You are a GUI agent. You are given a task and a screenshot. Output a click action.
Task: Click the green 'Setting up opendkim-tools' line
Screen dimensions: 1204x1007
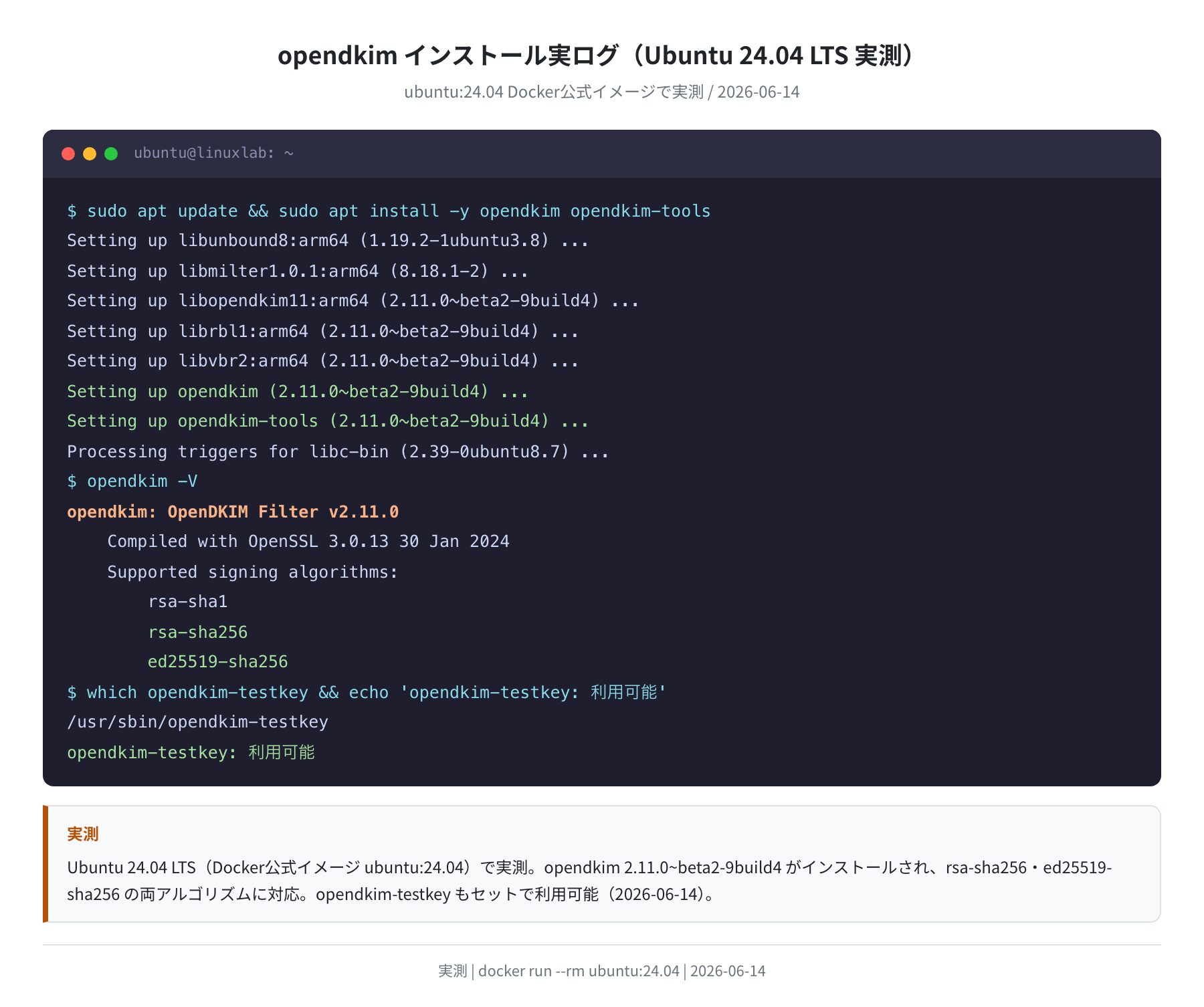click(x=328, y=421)
